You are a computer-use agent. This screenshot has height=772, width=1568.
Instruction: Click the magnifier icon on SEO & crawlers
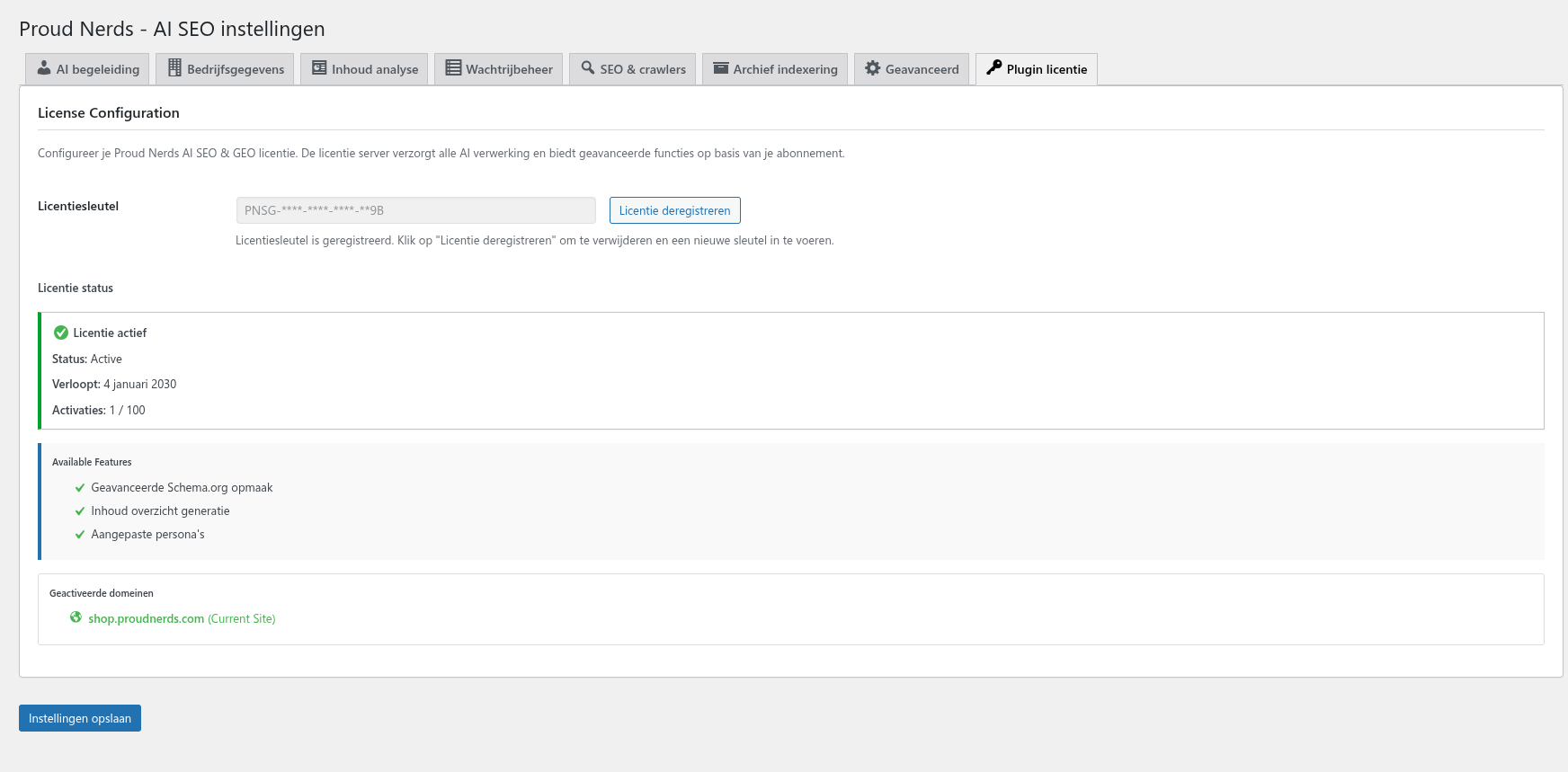588,68
